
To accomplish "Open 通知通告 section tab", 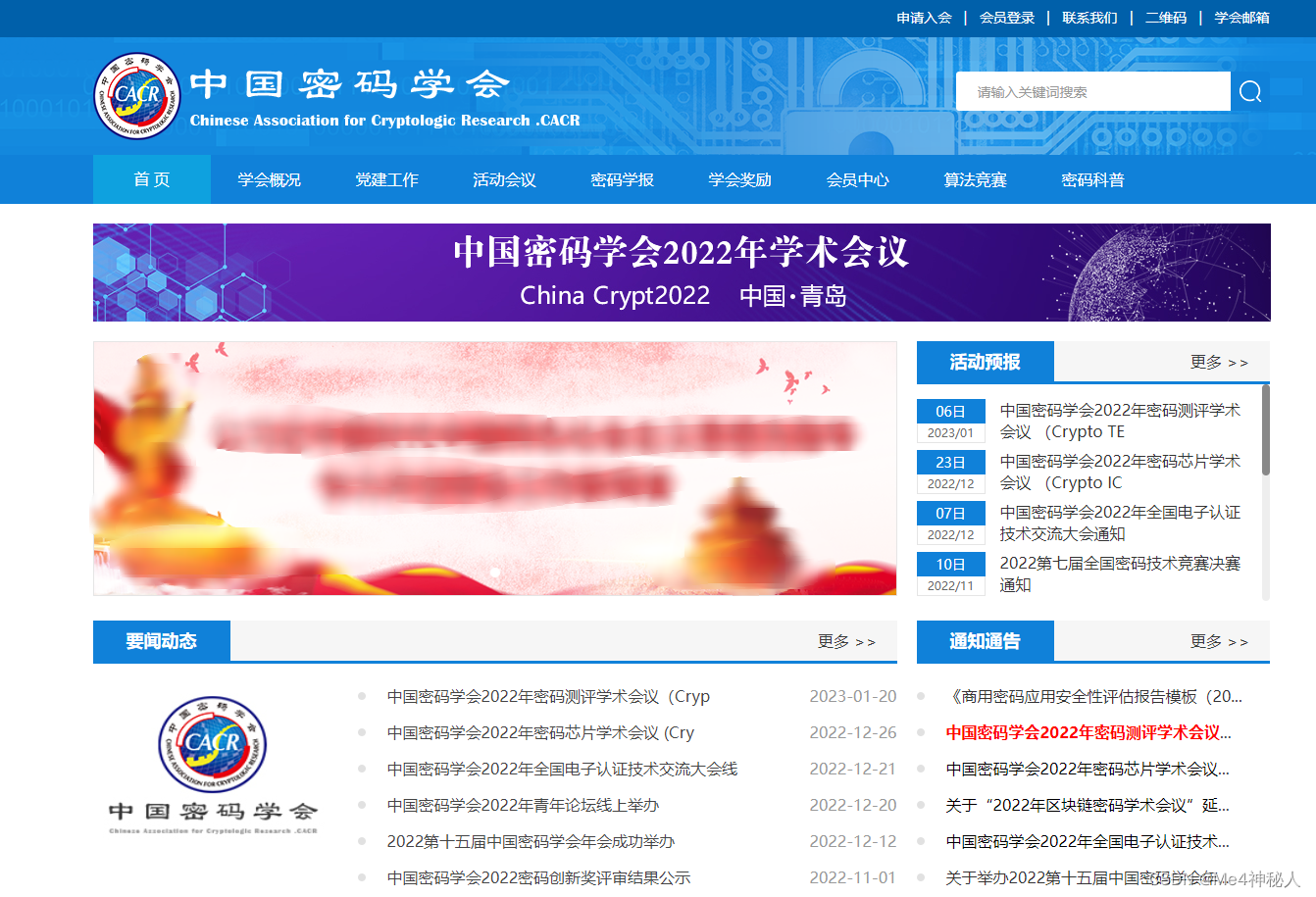I will click(x=986, y=641).
